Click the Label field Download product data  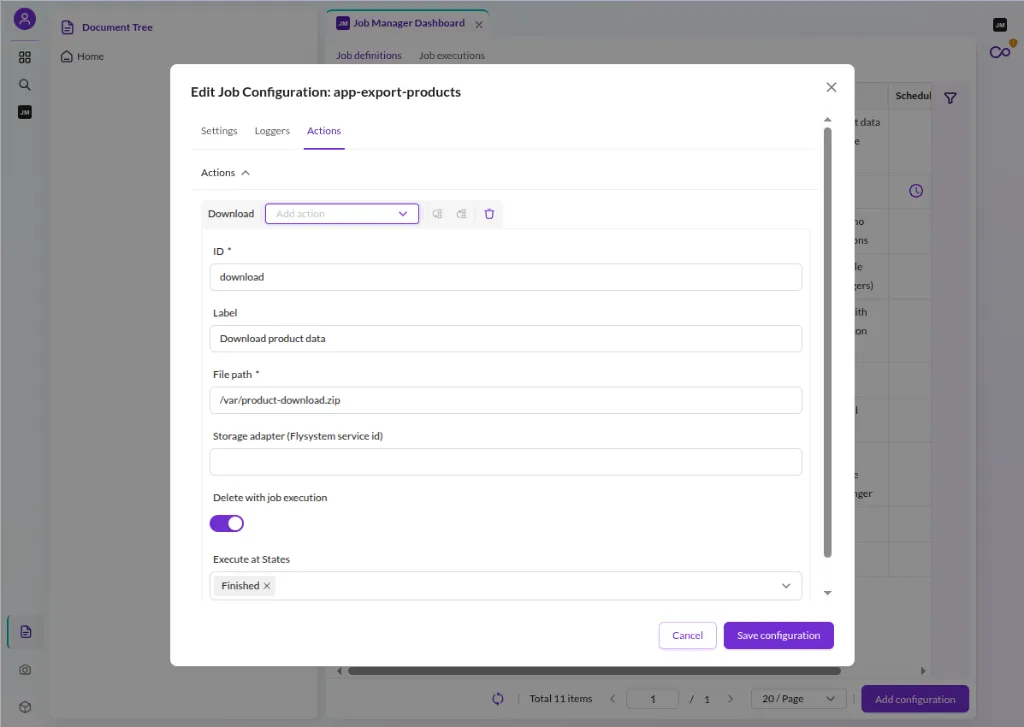[505, 338]
